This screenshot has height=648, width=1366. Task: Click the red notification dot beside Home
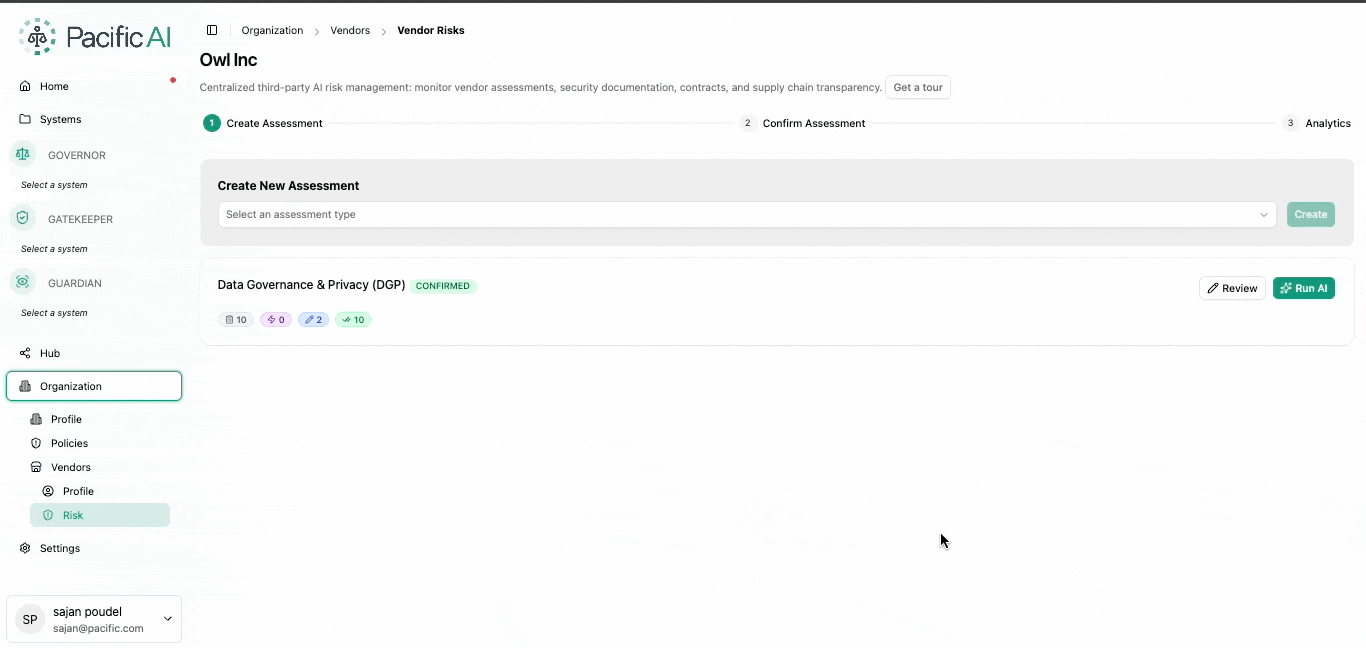[x=173, y=80]
